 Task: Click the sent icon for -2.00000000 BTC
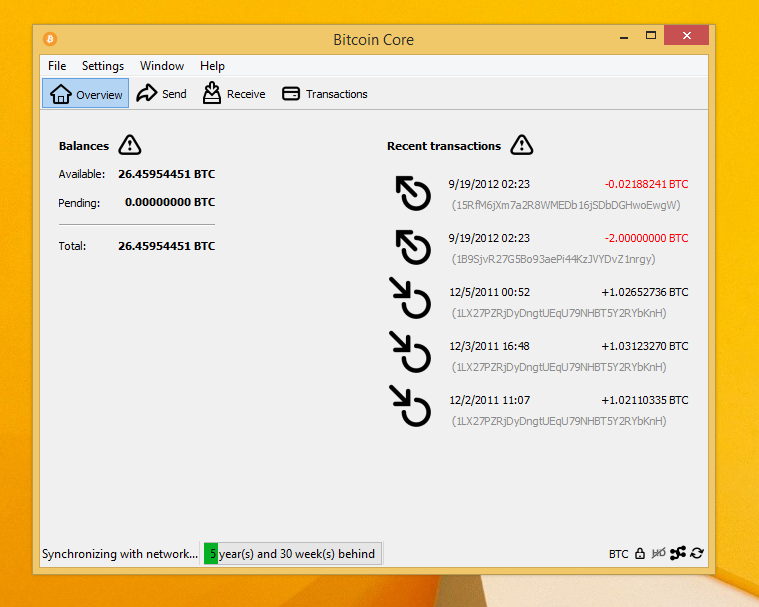[413, 247]
